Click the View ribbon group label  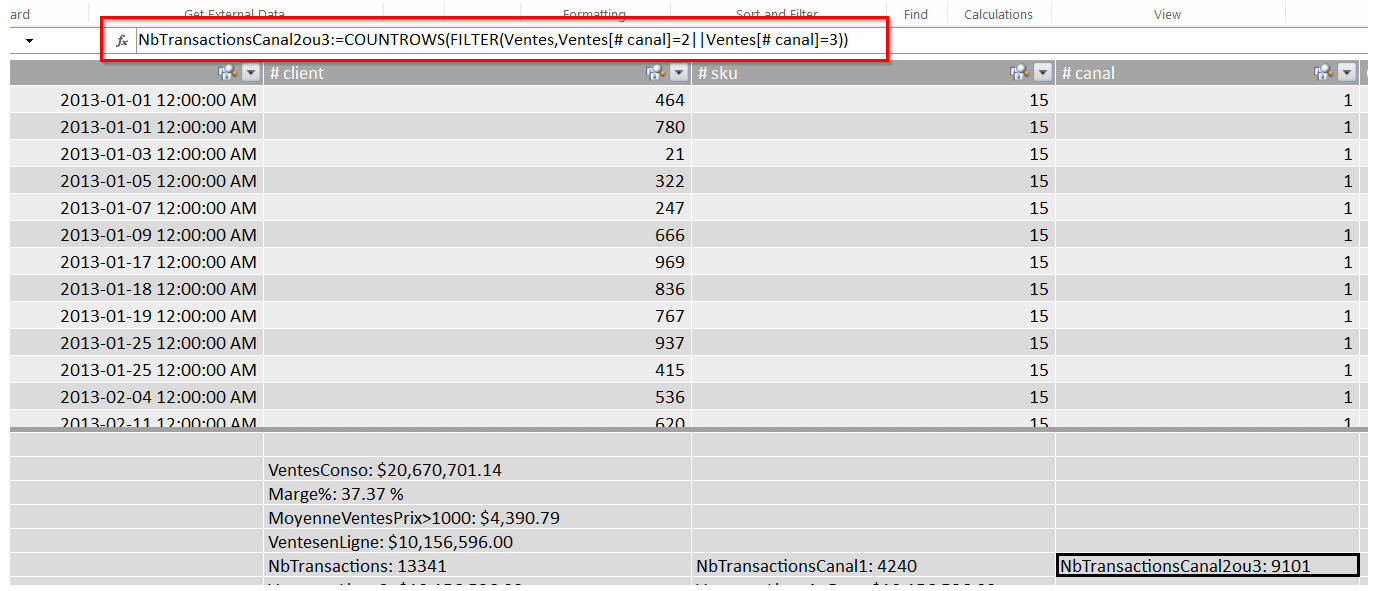click(x=1167, y=15)
